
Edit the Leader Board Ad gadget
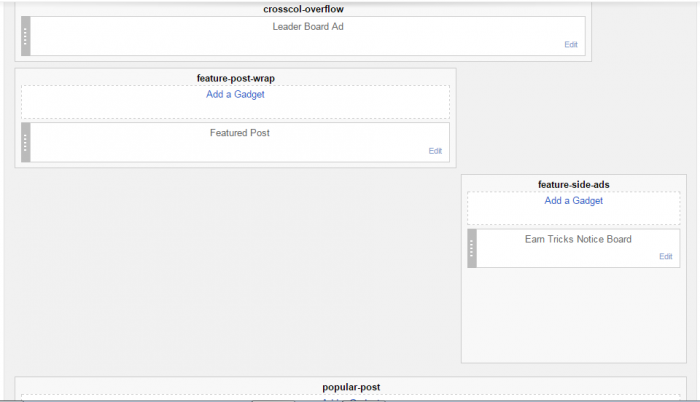(571, 45)
